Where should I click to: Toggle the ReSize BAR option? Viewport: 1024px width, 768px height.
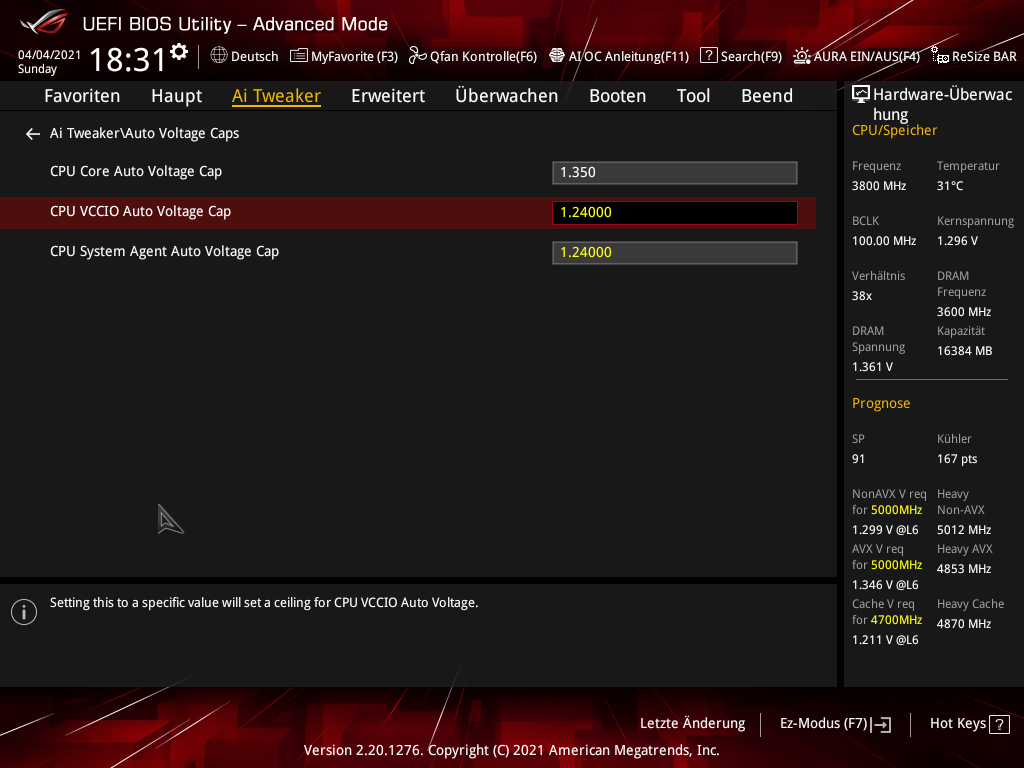point(974,56)
